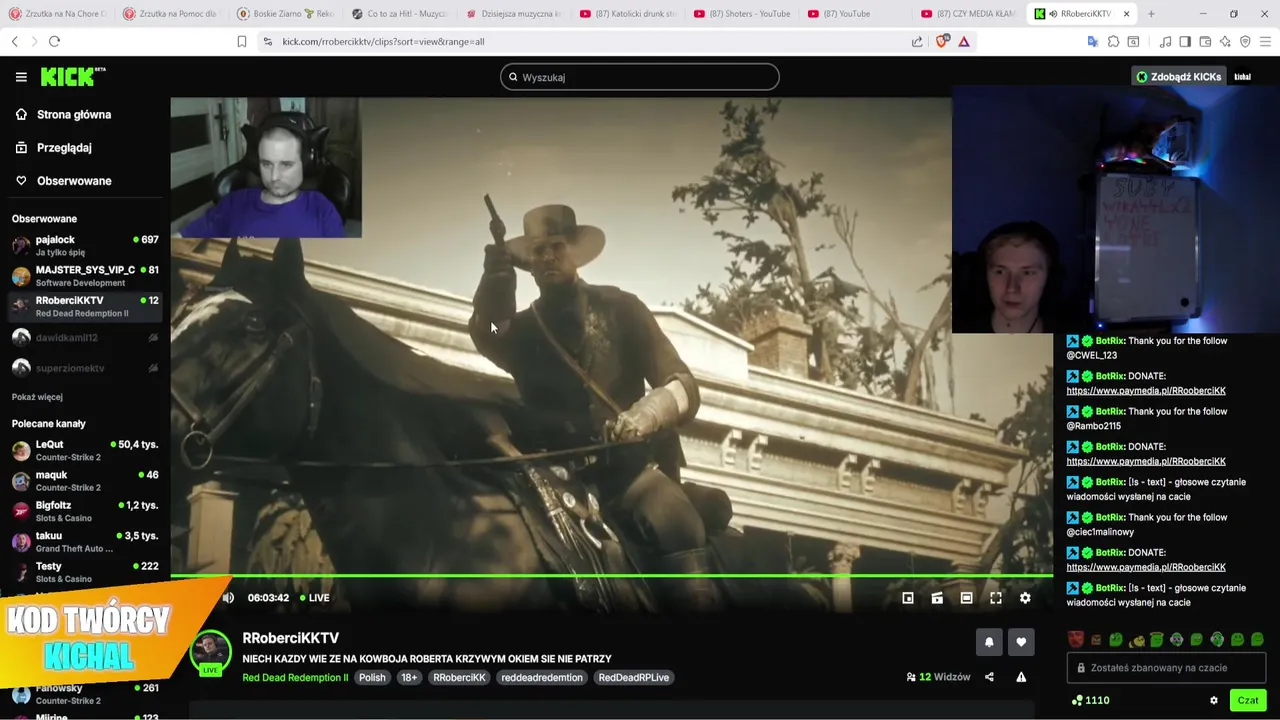The width and height of the screenshot is (1280, 720).
Task: Expand Pokaż więcej followed channels
Action: click(x=37, y=397)
